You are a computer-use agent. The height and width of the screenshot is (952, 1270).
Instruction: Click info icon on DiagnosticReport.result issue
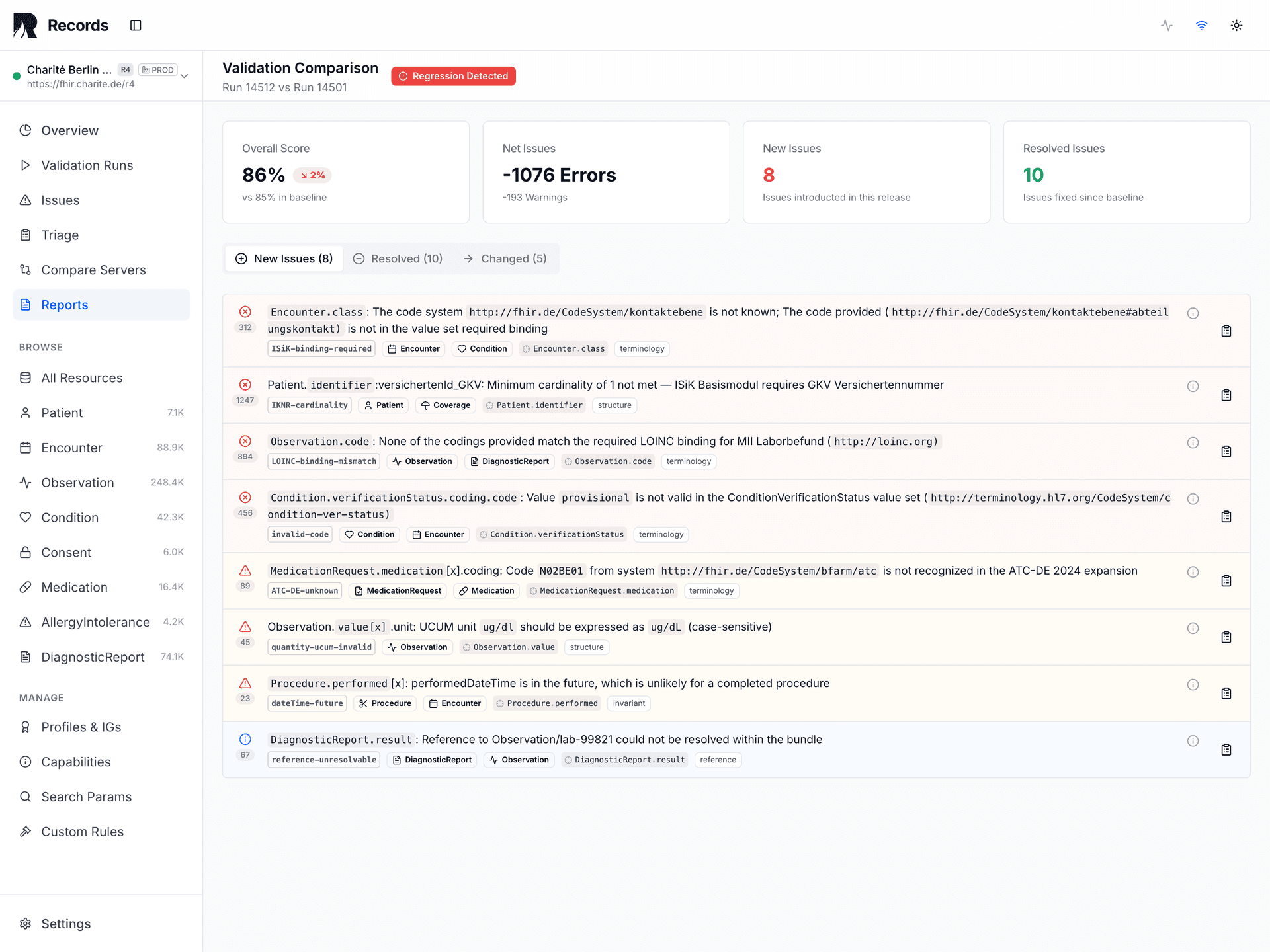(x=1193, y=741)
